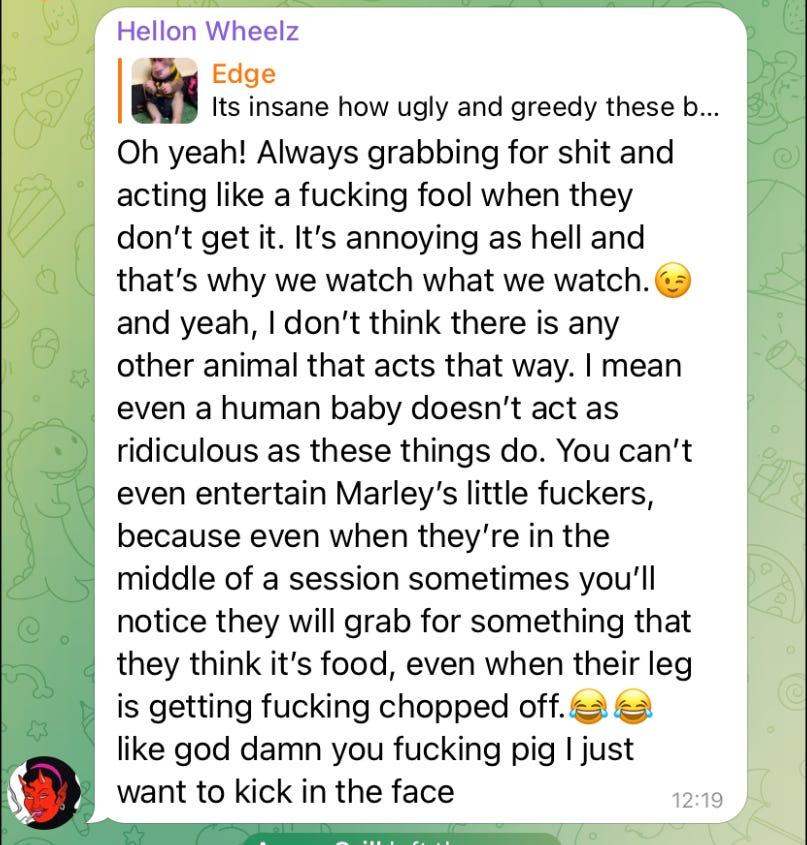Tap the orange reply quote bar
The image size is (807, 845).
(x=120, y=91)
